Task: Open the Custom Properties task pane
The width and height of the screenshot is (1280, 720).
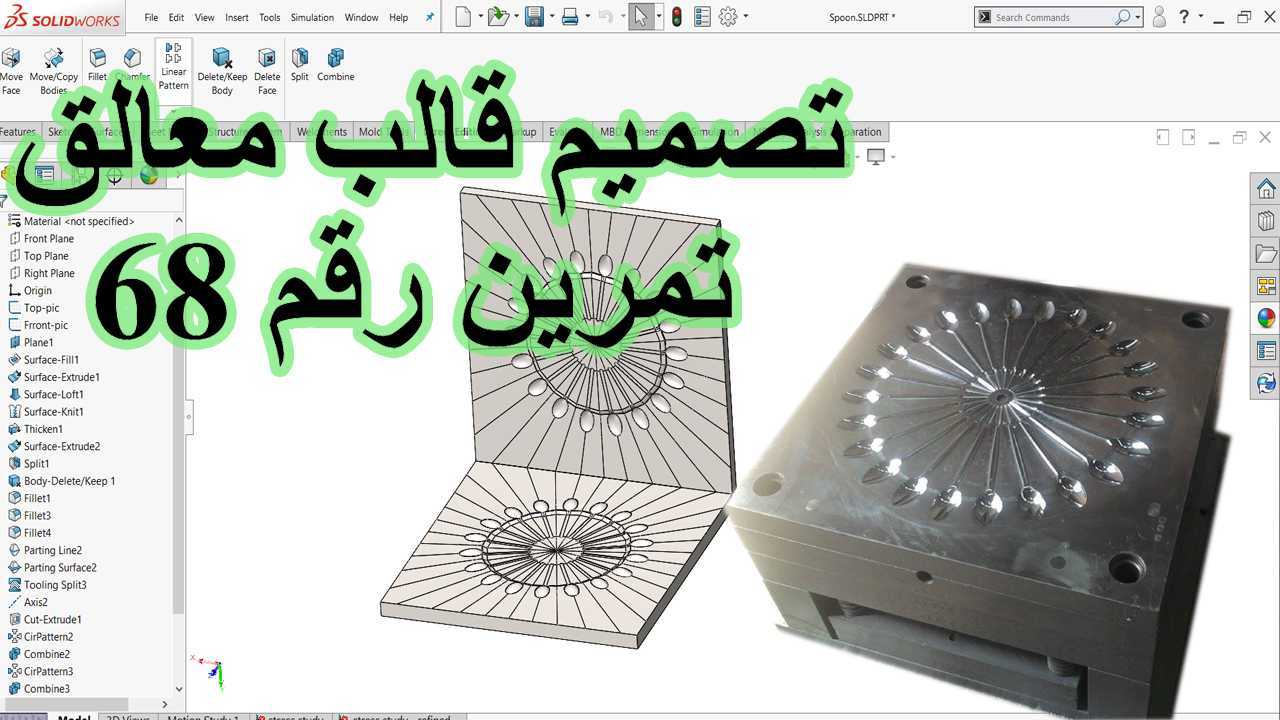Action: [x=1266, y=351]
